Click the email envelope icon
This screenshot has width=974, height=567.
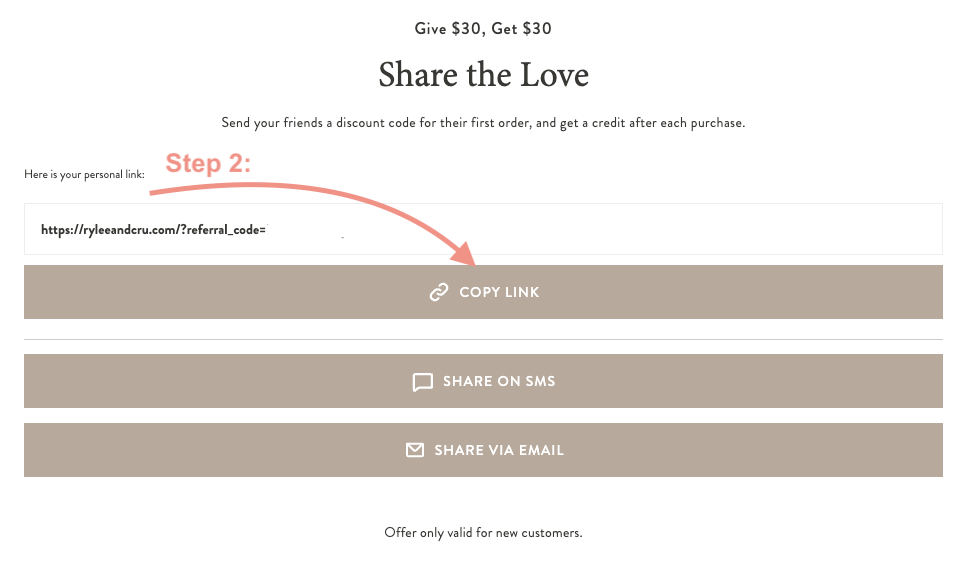point(414,450)
